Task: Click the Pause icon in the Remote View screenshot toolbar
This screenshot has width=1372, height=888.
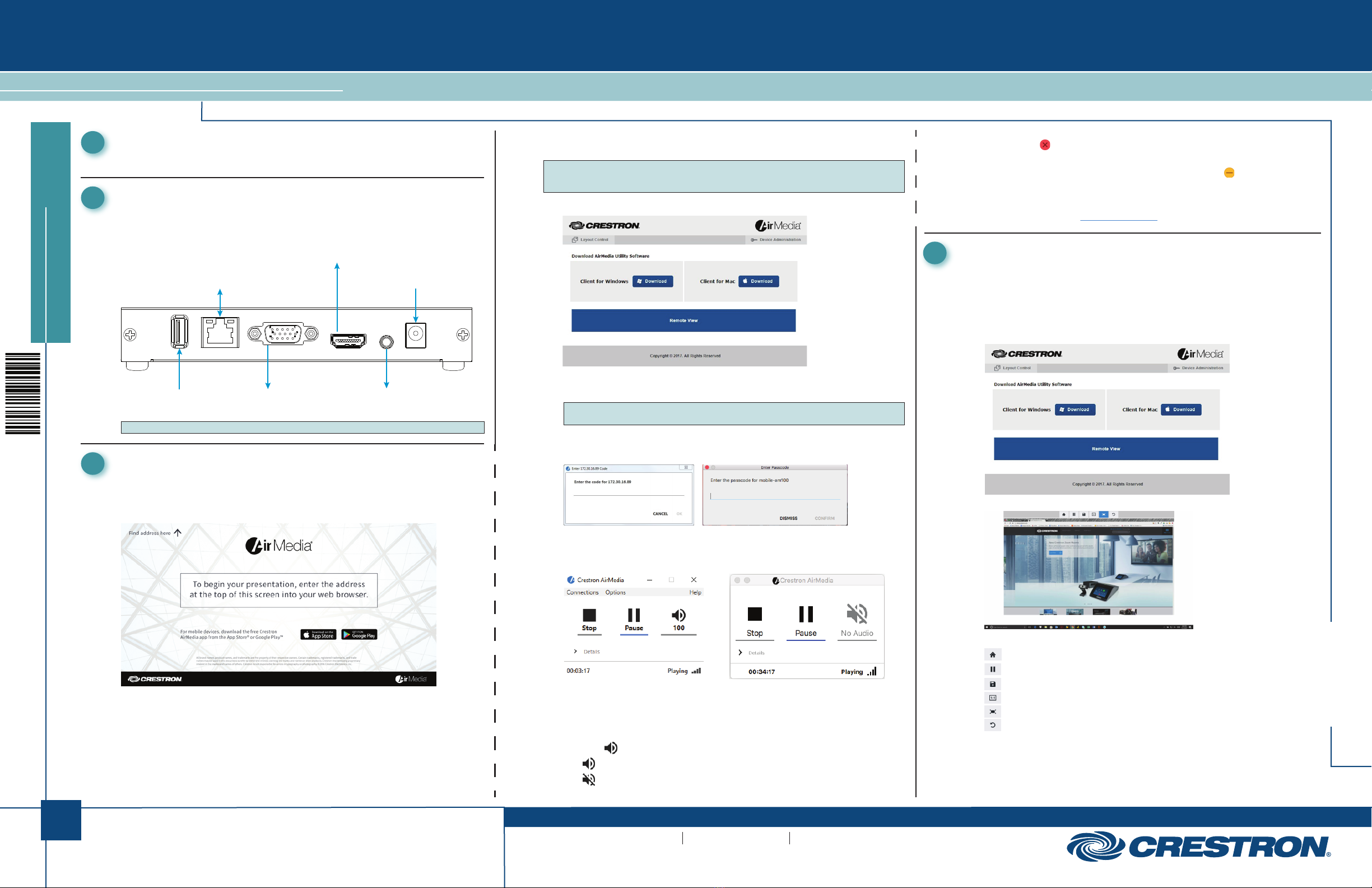Action: tap(1073, 514)
